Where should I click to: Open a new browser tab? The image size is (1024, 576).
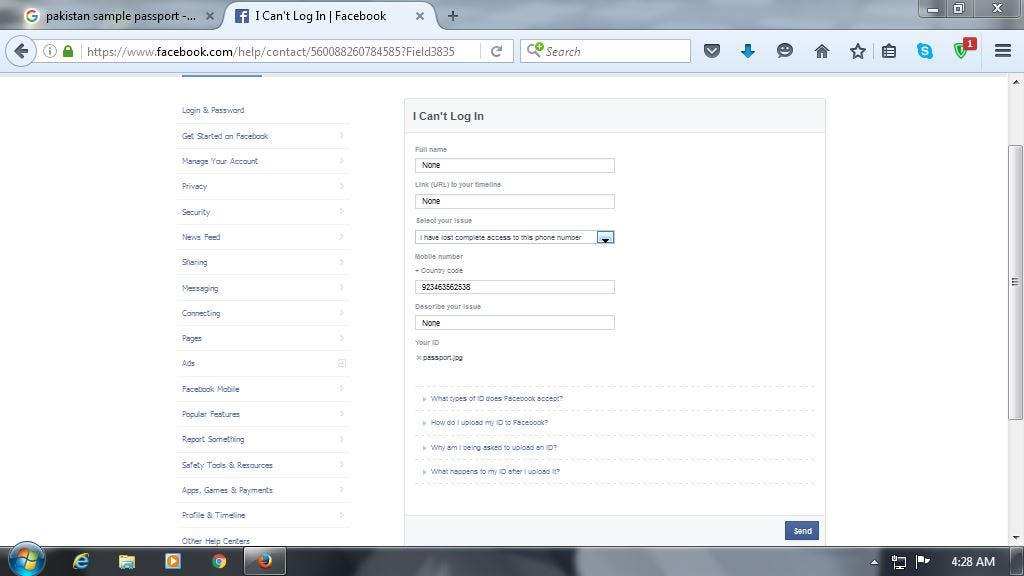453,16
